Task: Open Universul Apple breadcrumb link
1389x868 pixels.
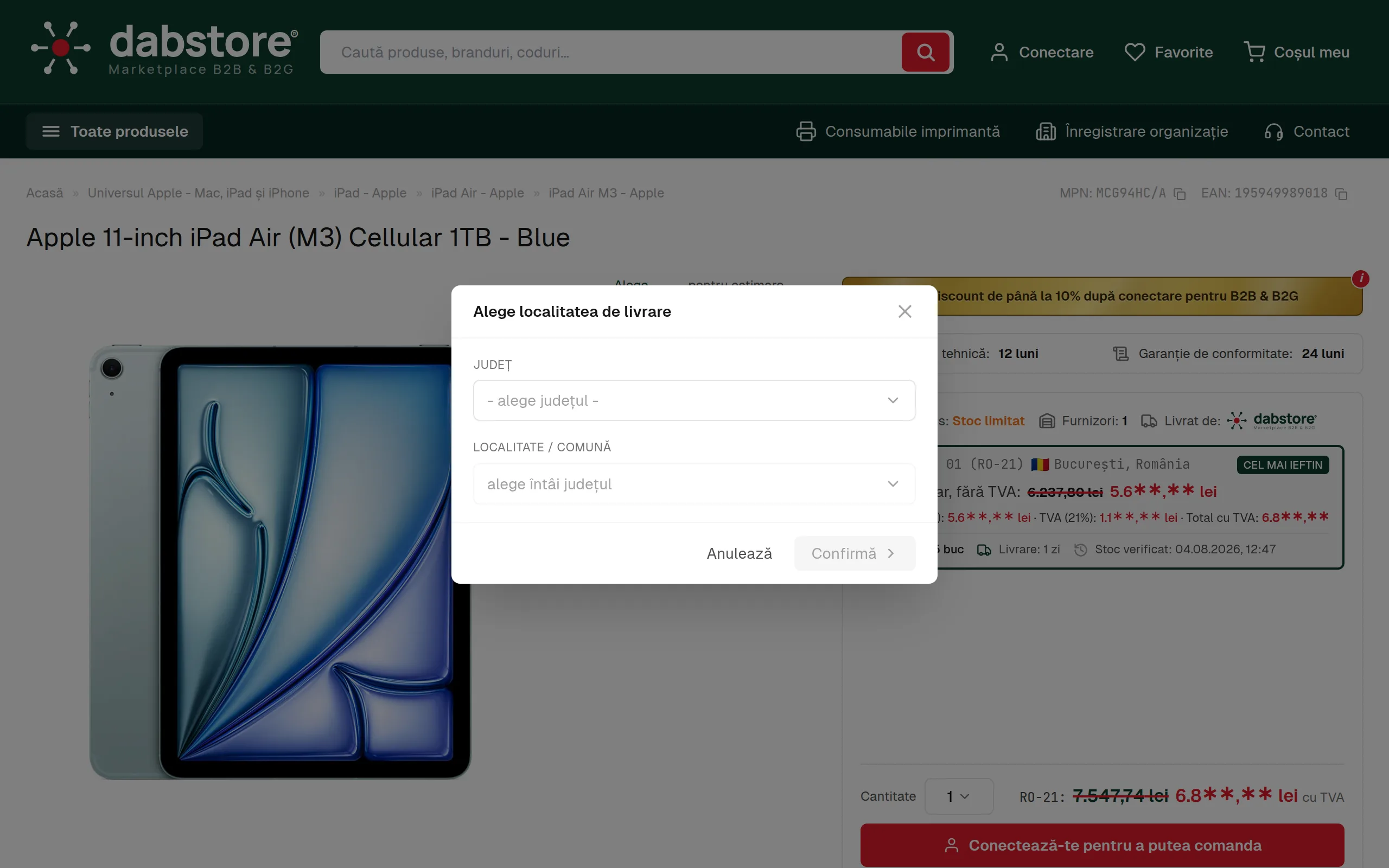Action: click(198, 193)
